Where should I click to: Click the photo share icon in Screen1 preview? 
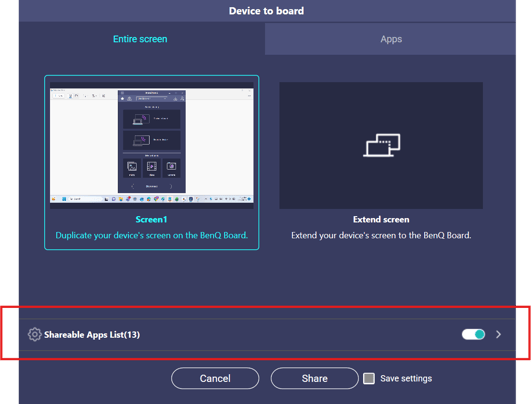click(x=132, y=167)
